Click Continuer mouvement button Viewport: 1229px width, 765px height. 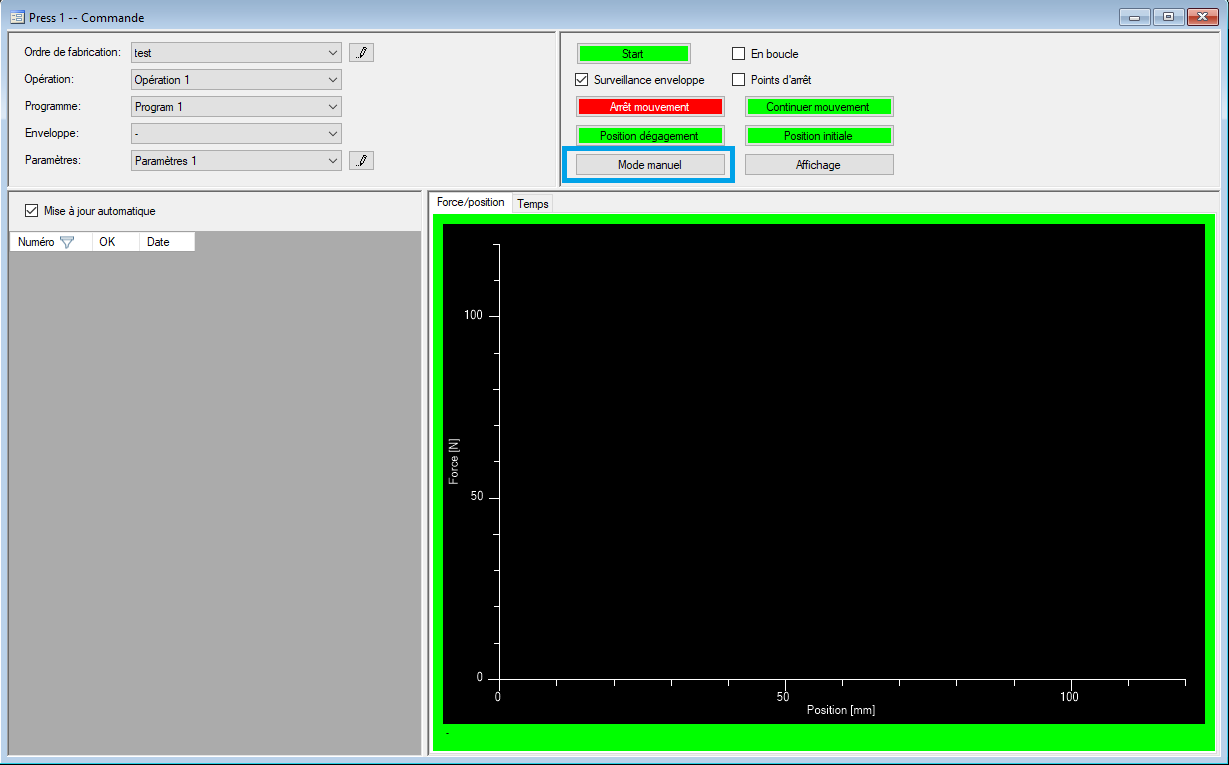pyautogui.click(x=818, y=107)
